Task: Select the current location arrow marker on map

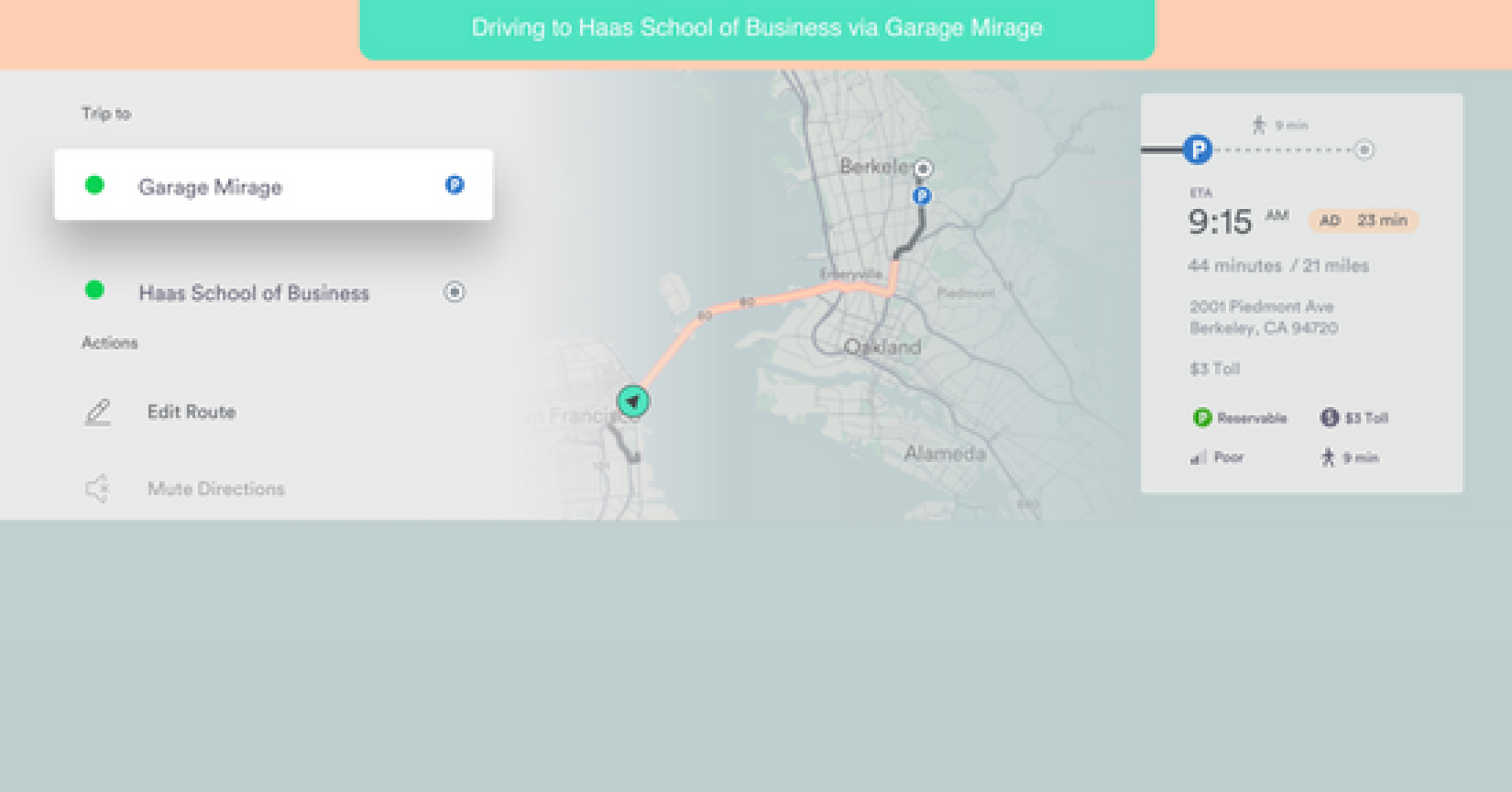Action: [x=633, y=401]
